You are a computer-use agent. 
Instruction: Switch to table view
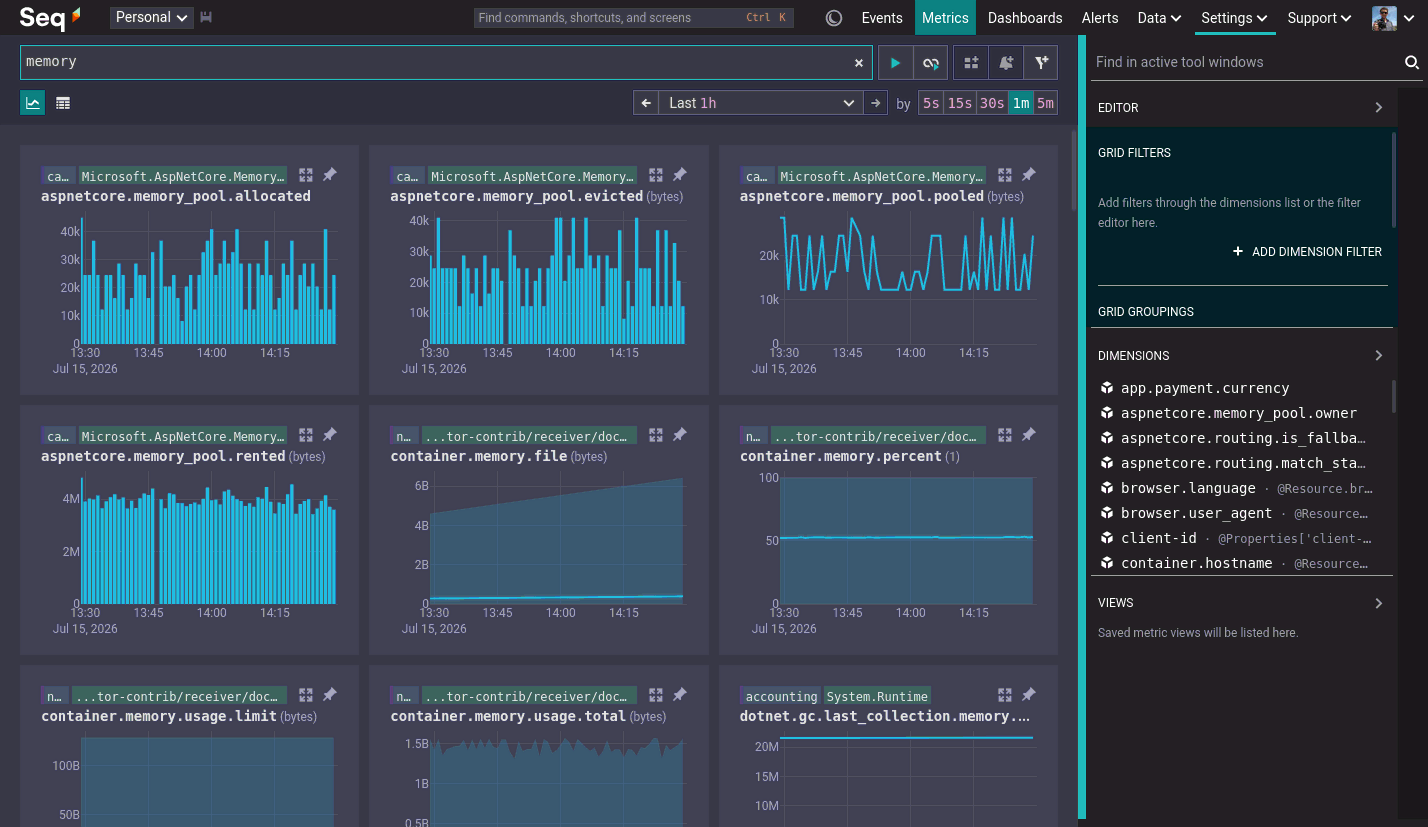[x=63, y=103]
